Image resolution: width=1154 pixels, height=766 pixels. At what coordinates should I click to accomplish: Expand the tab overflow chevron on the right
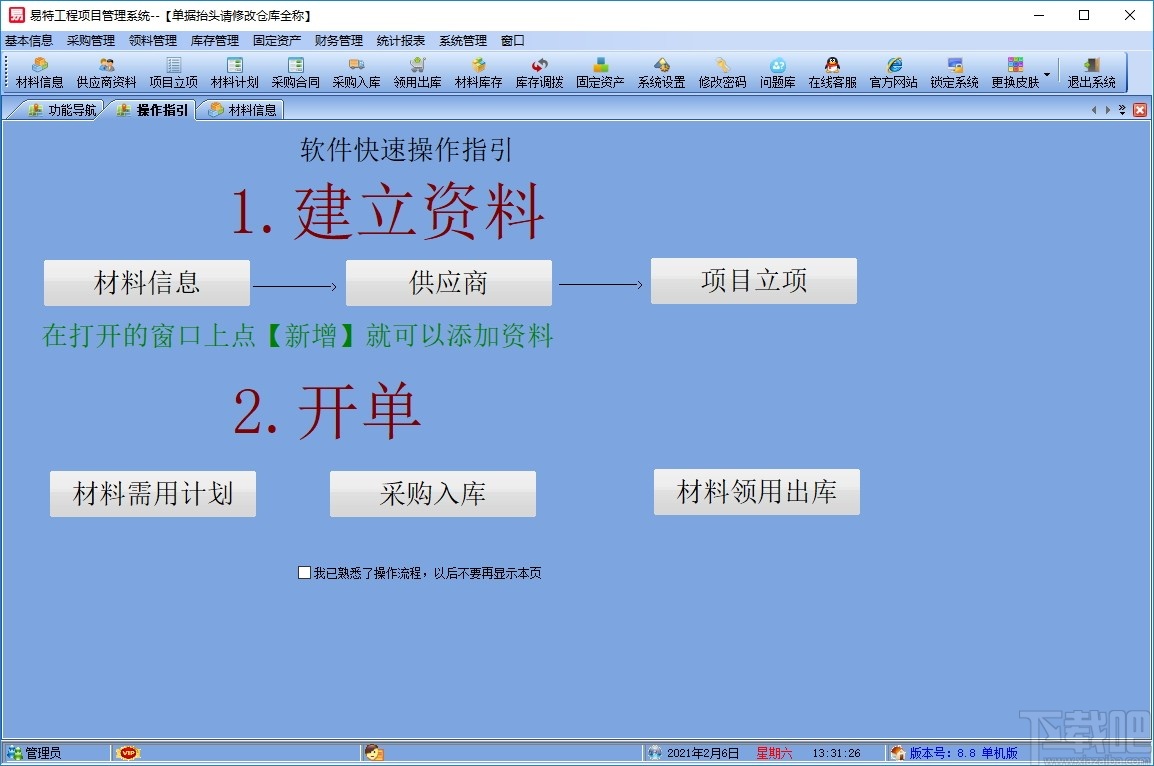pyautogui.click(x=1122, y=110)
